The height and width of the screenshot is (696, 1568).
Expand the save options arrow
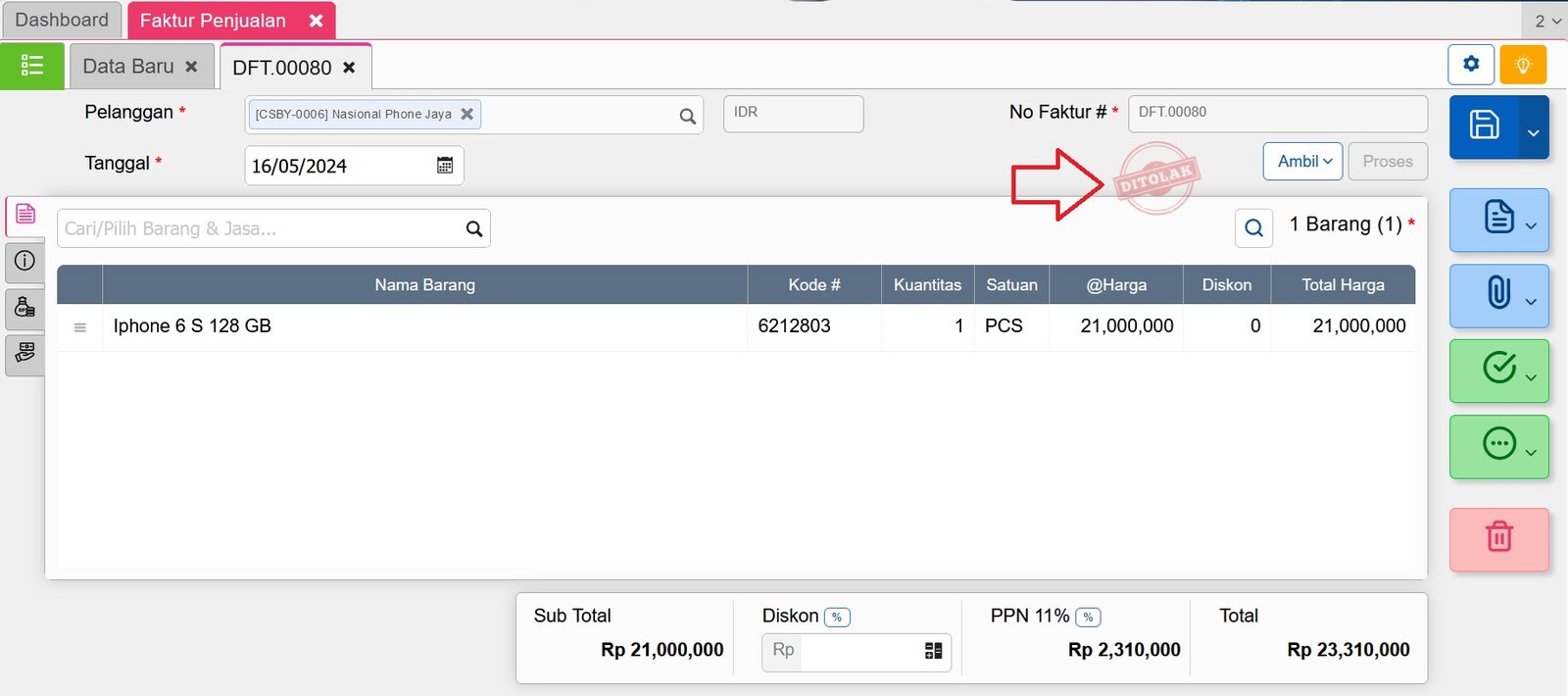click(x=1533, y=131)
